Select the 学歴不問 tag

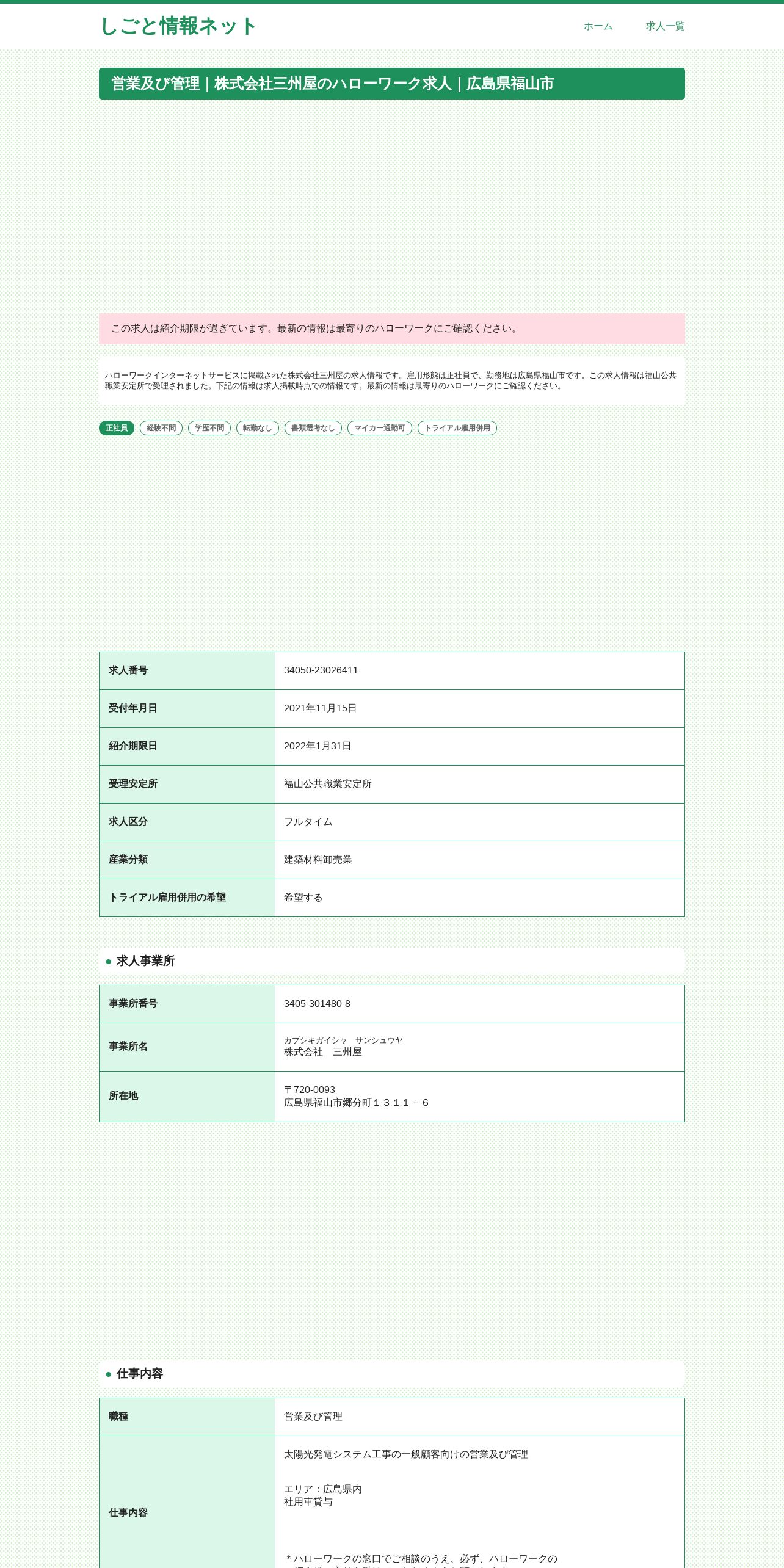click(x=209, y=428)
